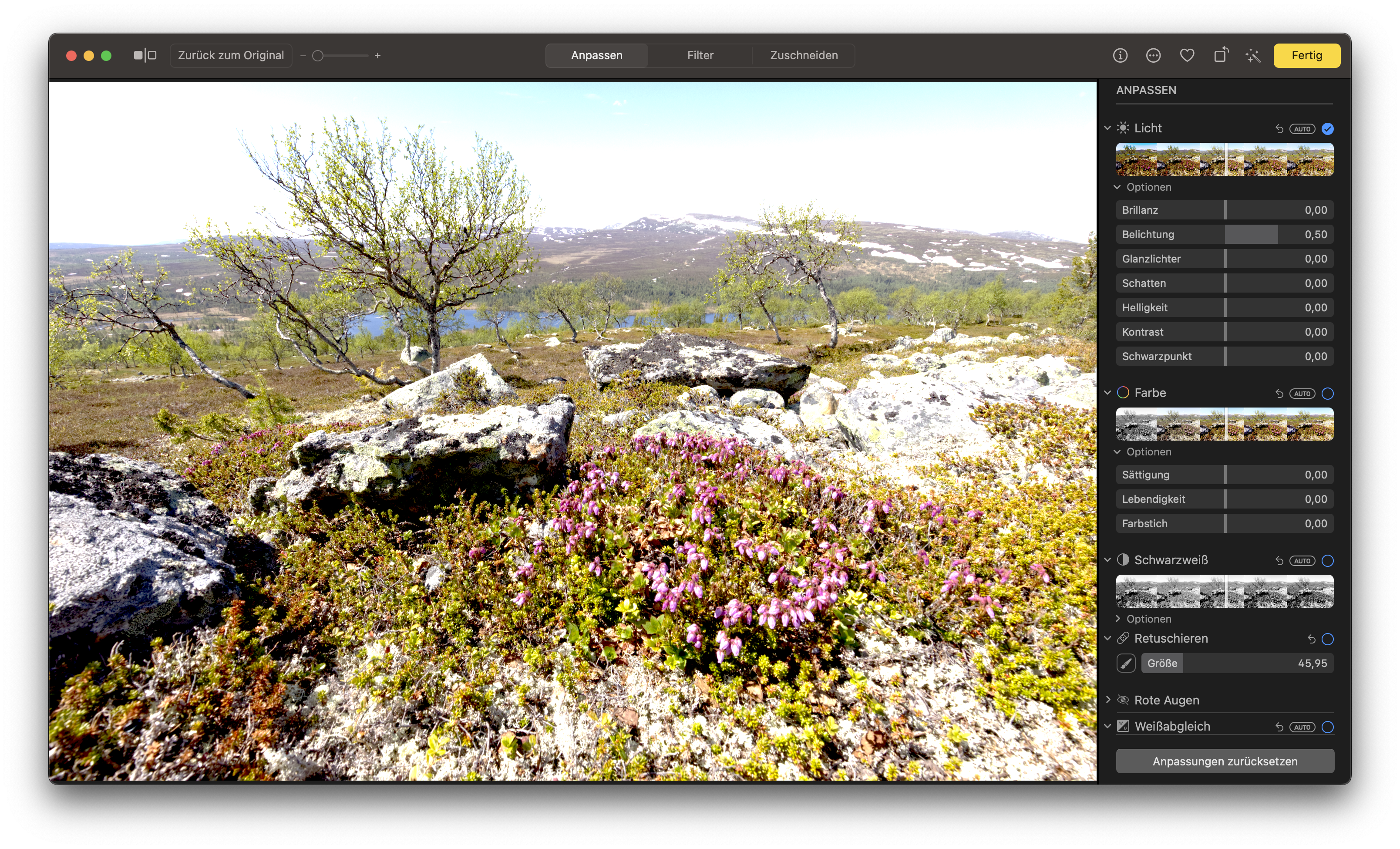The width and height of the screenshot is (1400, 849).
Task: Click the Farbstich slider
Action: click(x=1225, y=523)
